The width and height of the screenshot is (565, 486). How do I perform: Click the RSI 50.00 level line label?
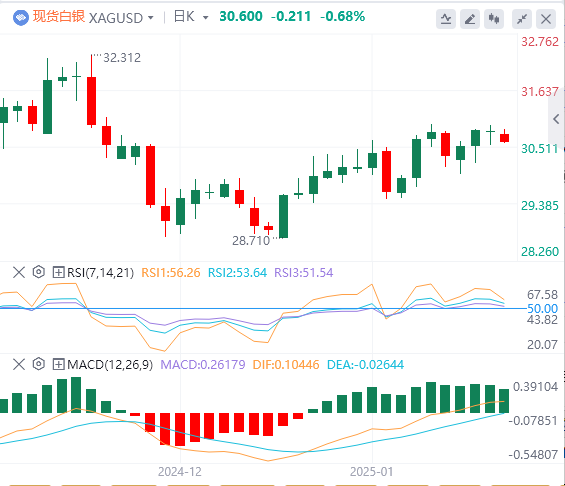point(542,308)
